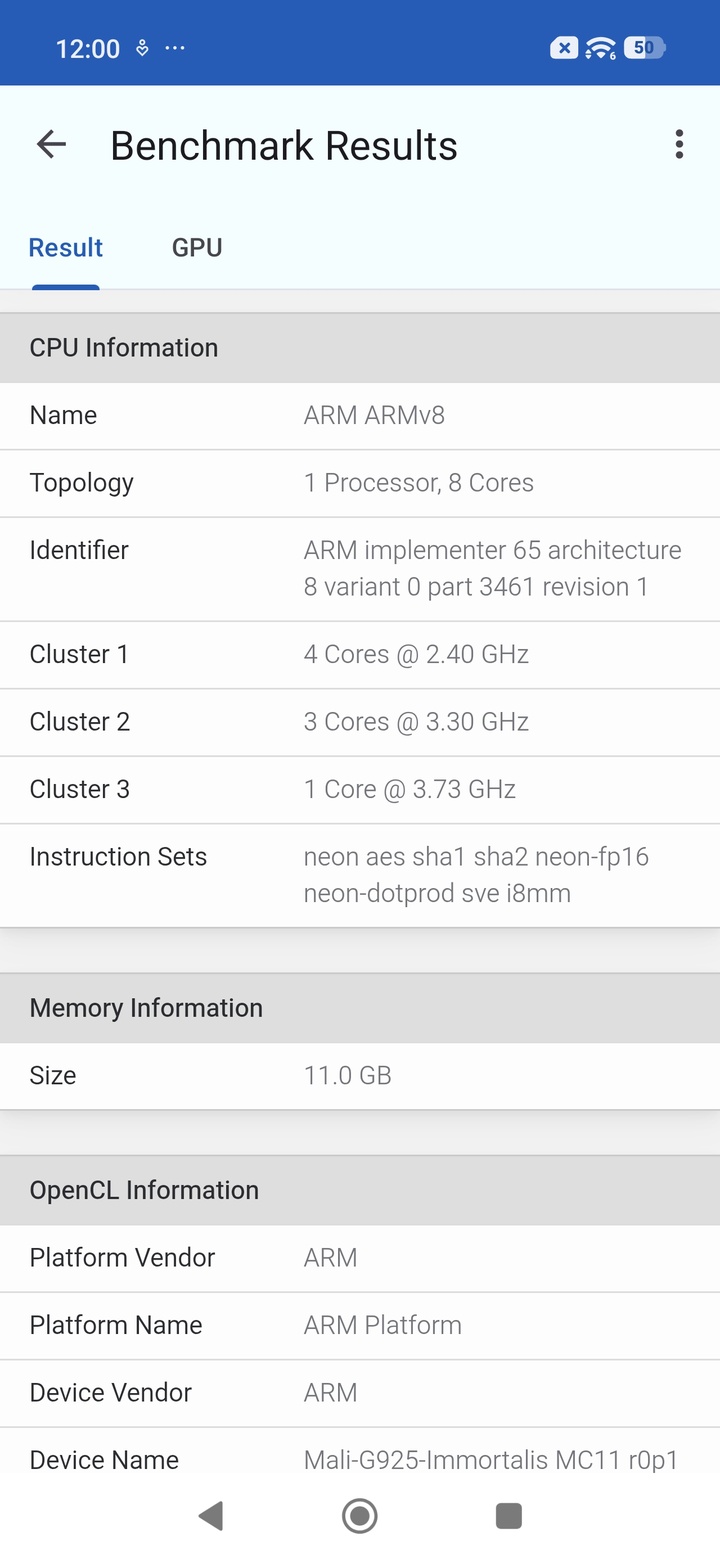Tap the status bar clock

(88, 49)
